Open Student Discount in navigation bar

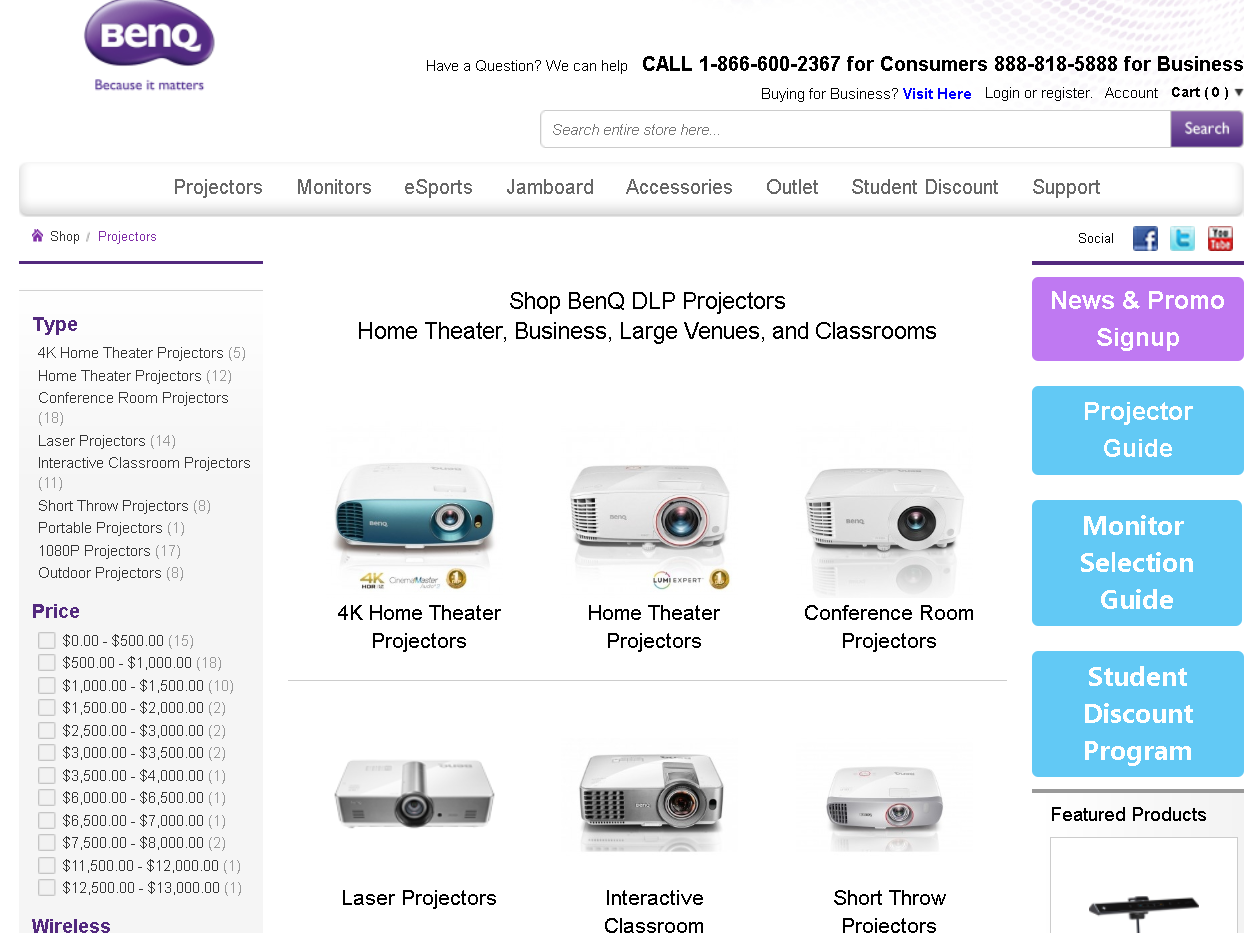click(925, 187)
